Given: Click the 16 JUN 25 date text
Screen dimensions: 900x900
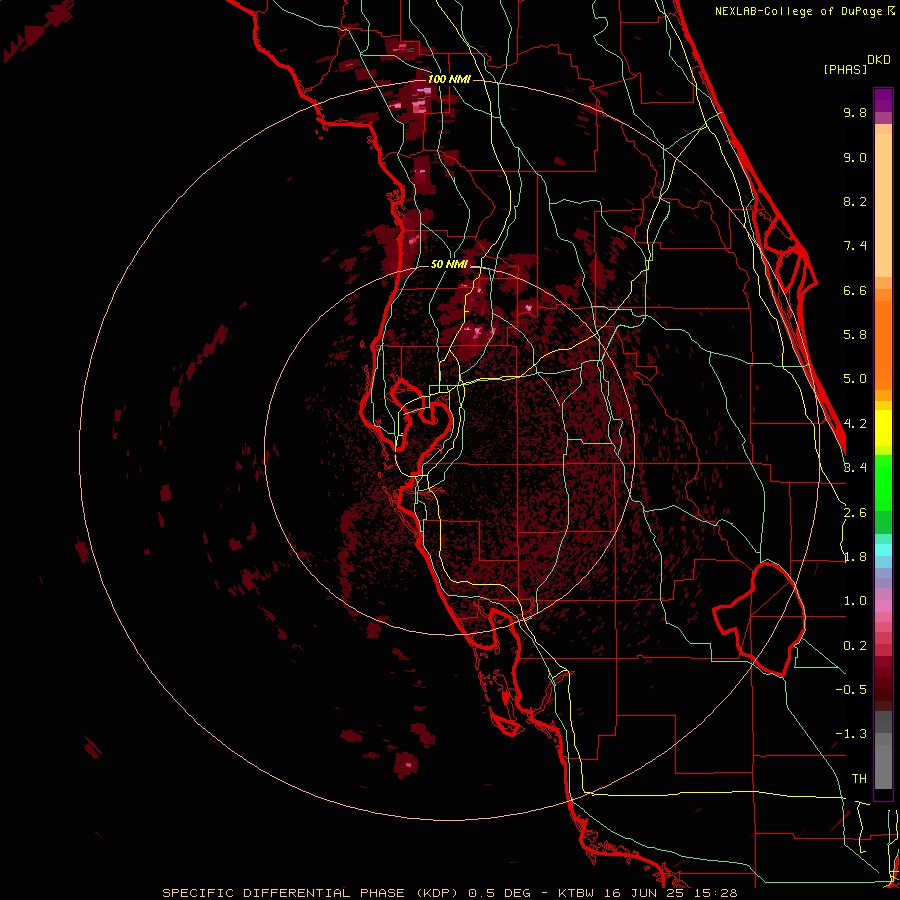Looking at the screenshot, I should [643, 893].
